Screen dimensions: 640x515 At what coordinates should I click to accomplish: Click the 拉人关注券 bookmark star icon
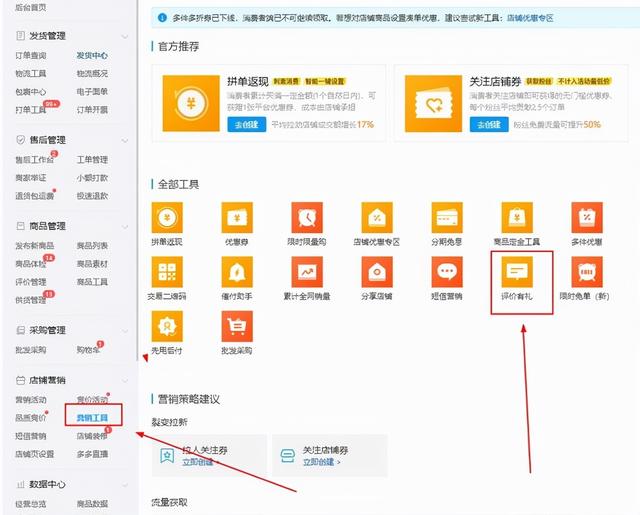click(167, 455)
